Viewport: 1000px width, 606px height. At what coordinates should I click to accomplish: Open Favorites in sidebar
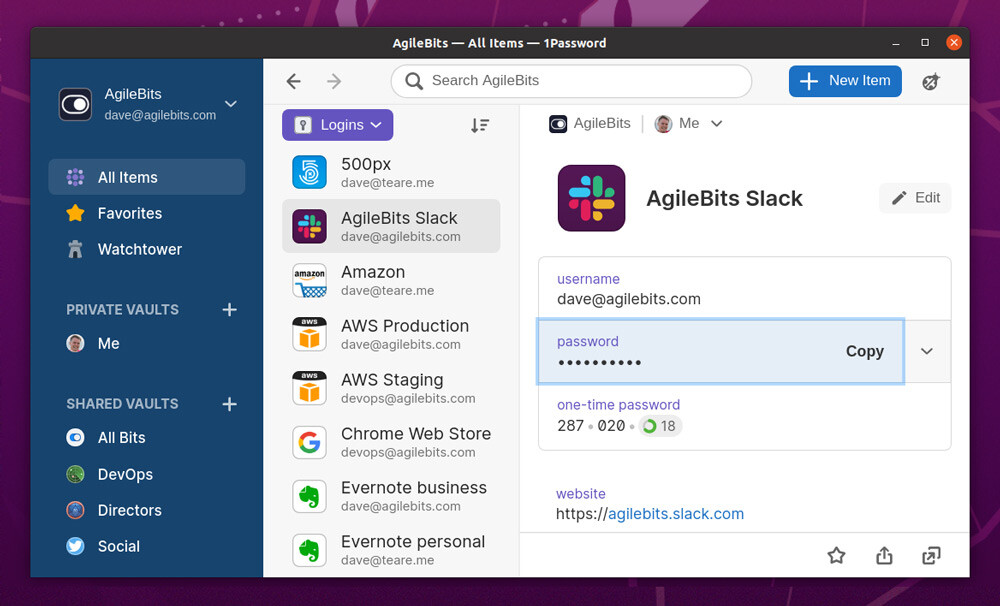[147, 213]
